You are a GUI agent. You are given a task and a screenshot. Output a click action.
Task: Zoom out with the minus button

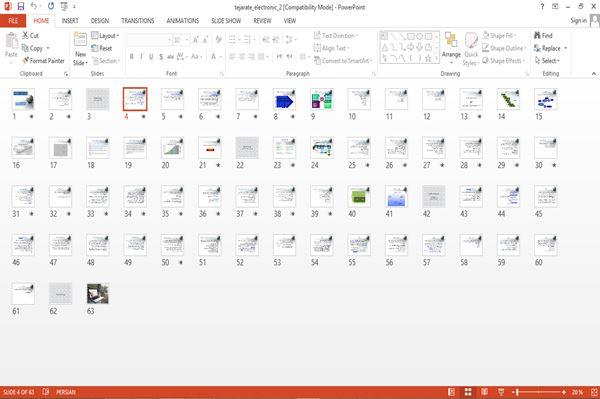click(x=513, y=392)
